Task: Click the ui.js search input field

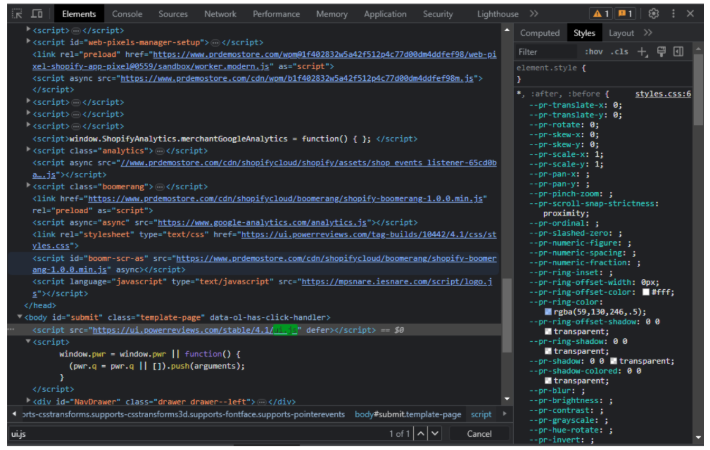Action: tap(195, 434)
